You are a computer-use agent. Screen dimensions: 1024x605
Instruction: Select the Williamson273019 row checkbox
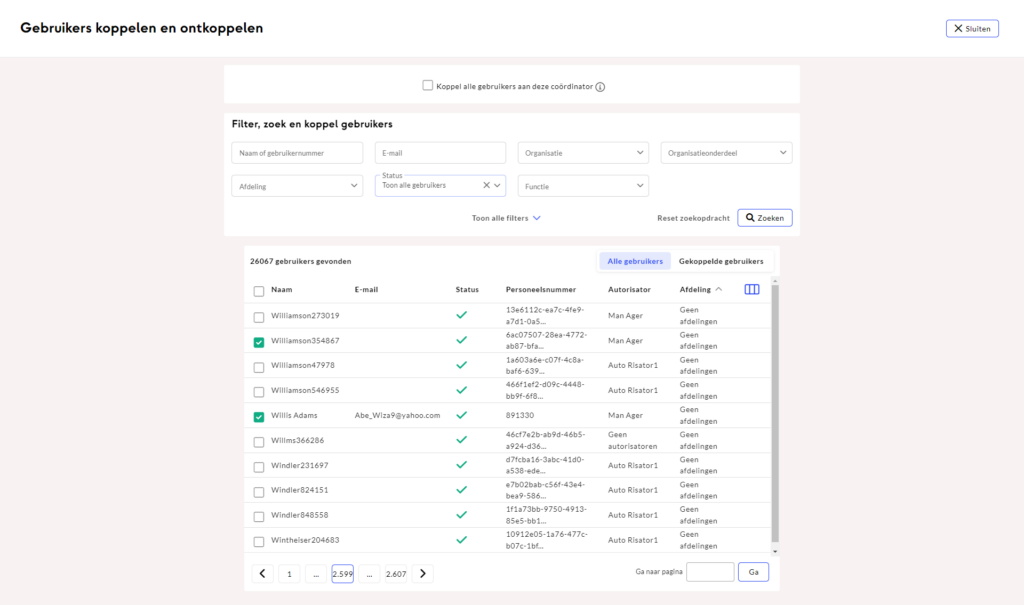tap(259, 317)
